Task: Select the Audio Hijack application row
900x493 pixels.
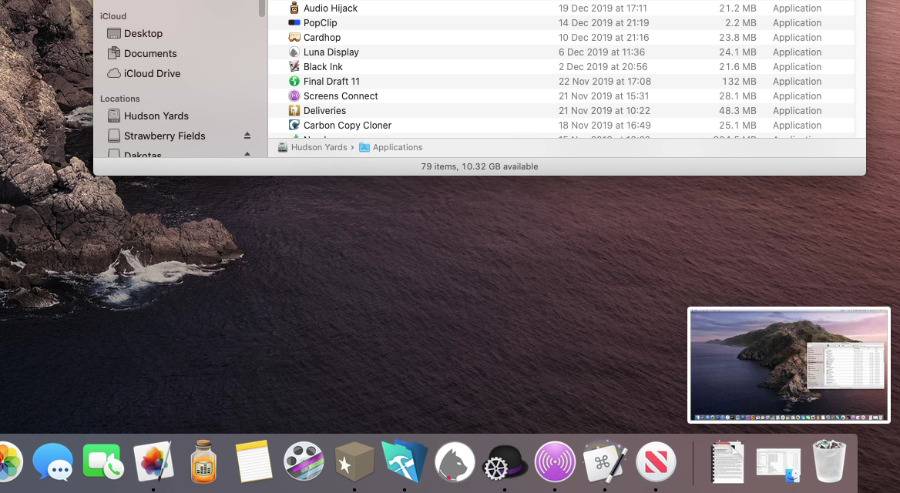Action: point(330,8)
